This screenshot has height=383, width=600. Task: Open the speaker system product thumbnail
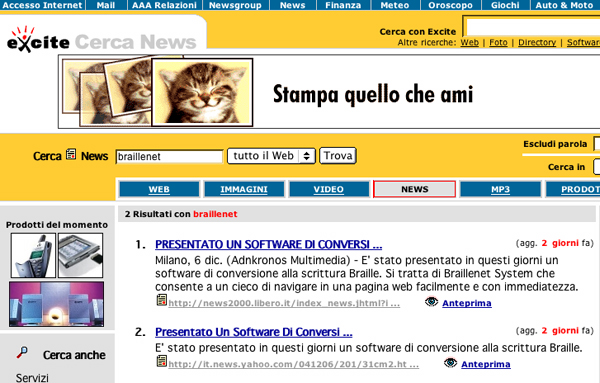point(56,304)
